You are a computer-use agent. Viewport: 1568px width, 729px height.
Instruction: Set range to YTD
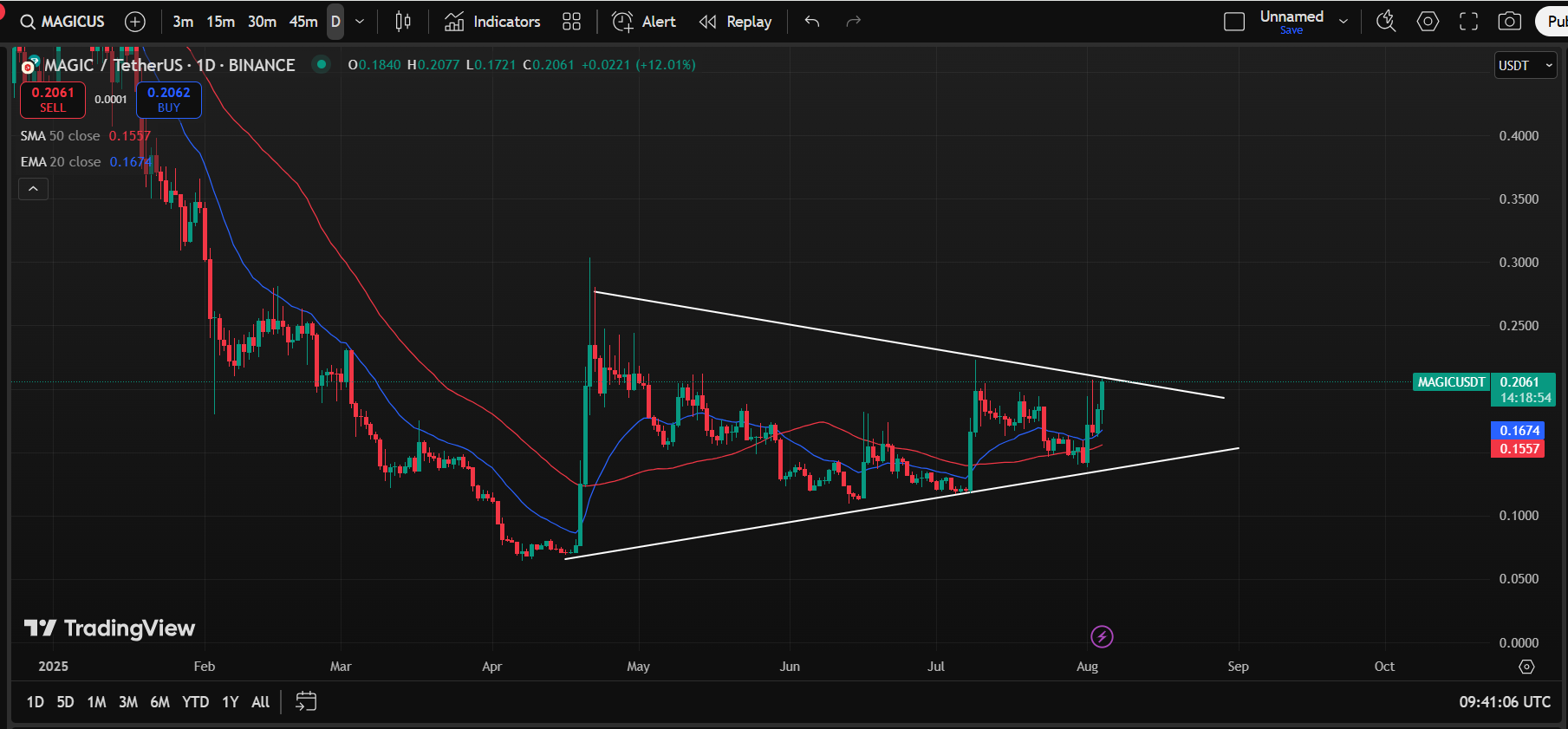pyautogui.click(x=196, y=702)
